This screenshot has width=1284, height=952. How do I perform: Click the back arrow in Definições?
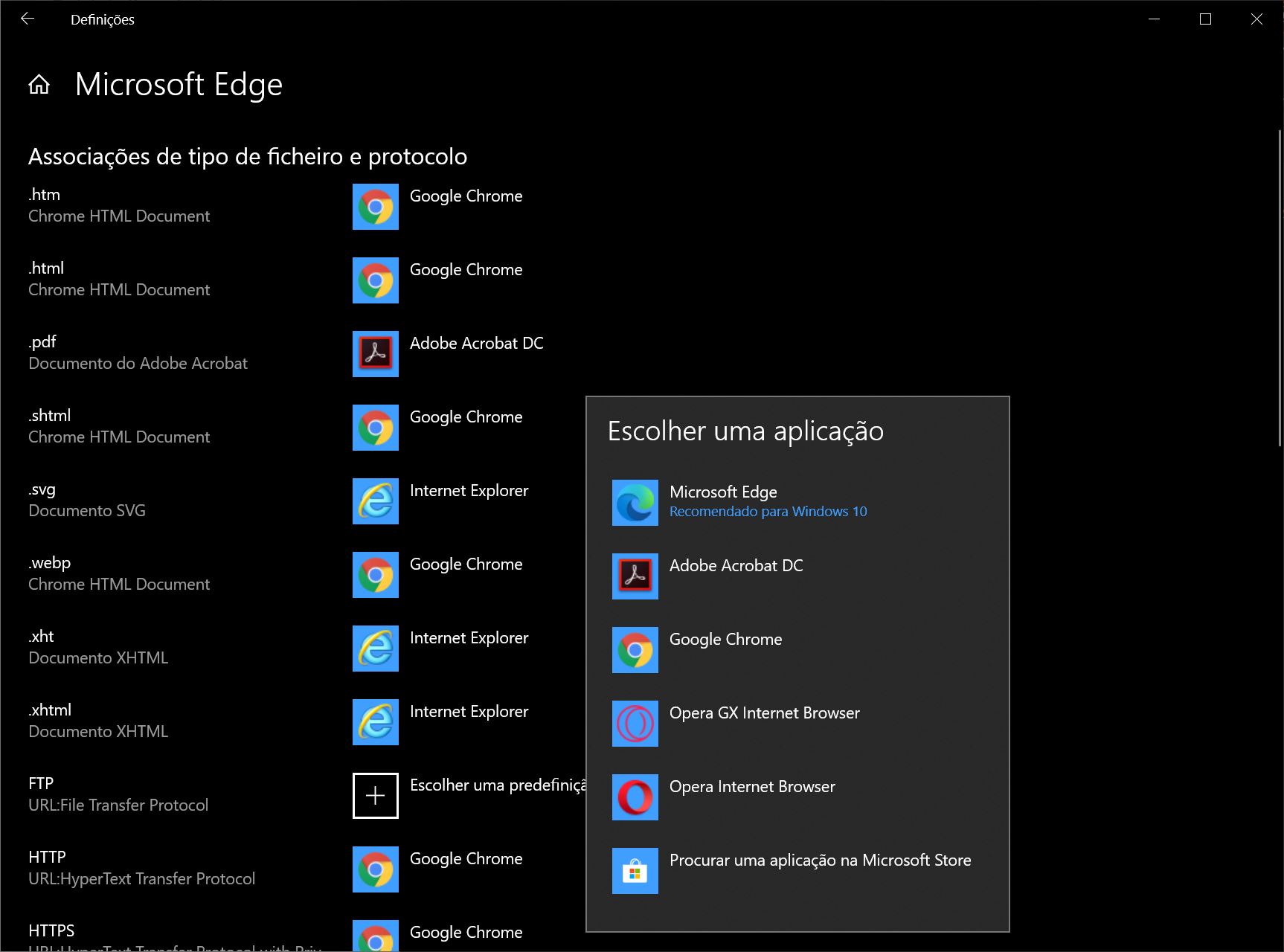coord(28,19)
